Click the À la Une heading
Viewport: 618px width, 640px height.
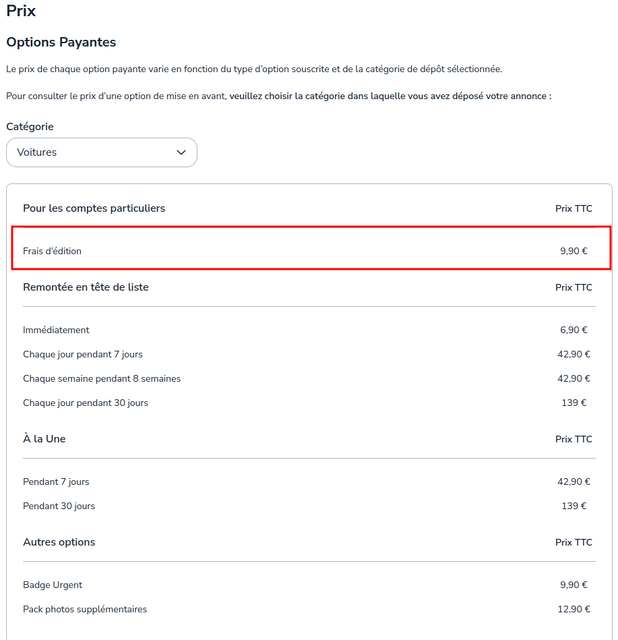click(44, 439)
